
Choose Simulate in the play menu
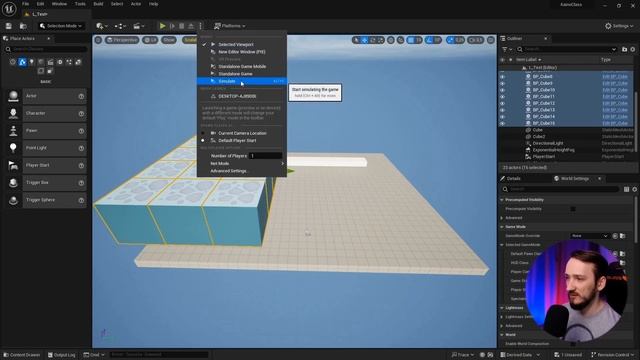click(242, 81)
